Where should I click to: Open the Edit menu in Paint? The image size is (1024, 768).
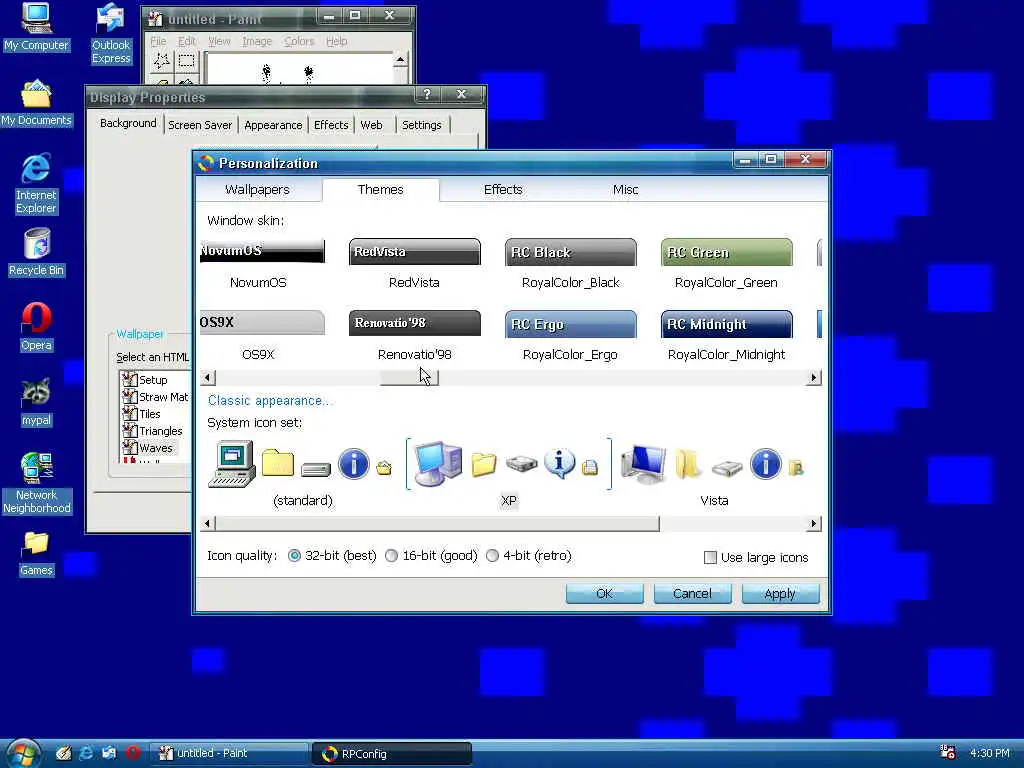[x=187, y=41]
